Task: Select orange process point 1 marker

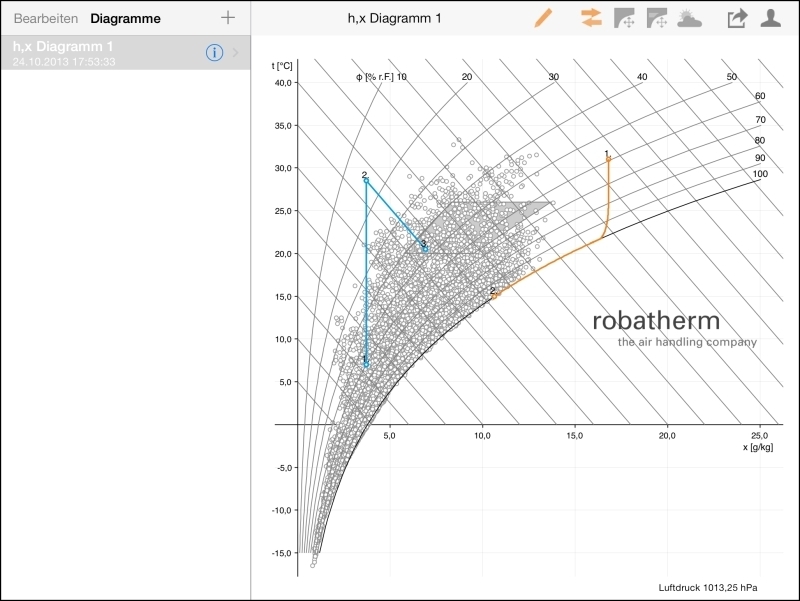Action: click(608, 159)
